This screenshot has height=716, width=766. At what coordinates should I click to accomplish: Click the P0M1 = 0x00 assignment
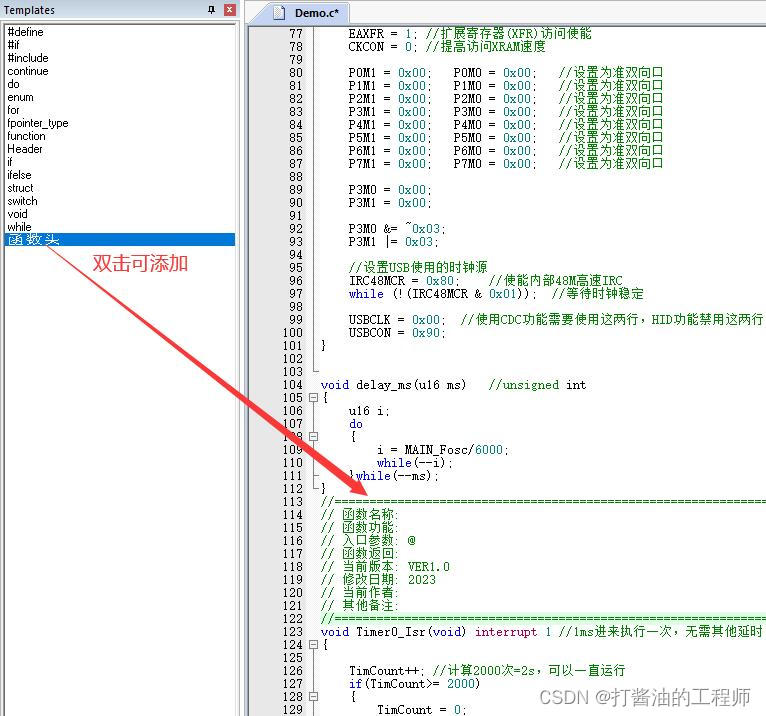click(390, 73)
